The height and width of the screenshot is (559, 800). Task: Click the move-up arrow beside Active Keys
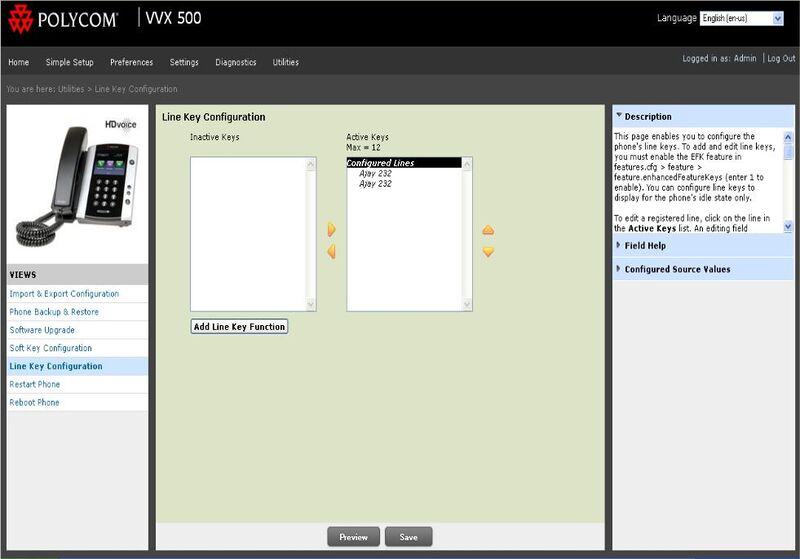pyautogui.click(x=488, y=230)
